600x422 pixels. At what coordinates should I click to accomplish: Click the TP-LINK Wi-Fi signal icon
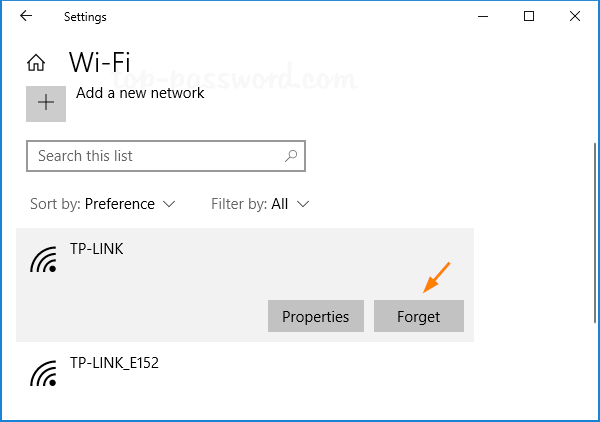tap(44, 260)
